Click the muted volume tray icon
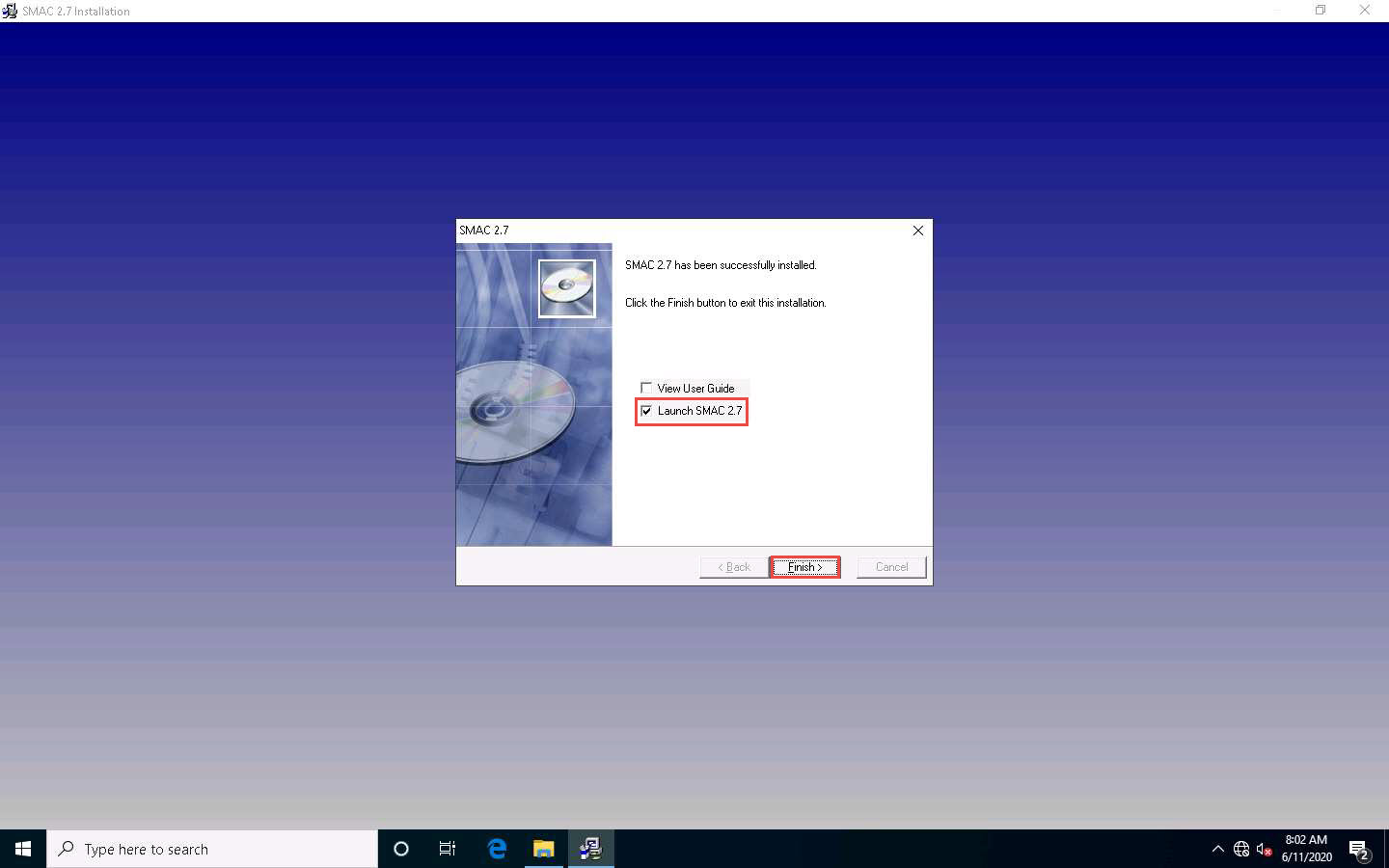 click(1265, 850)
